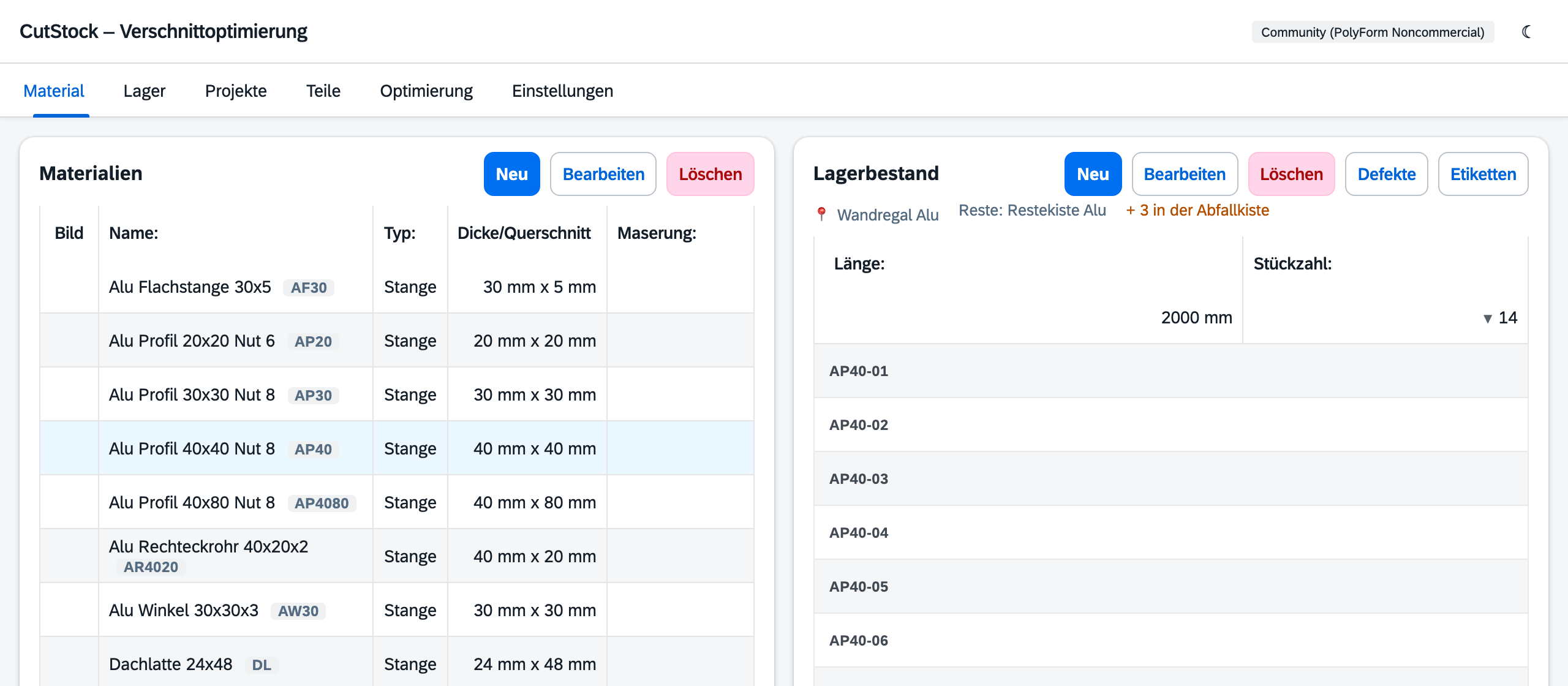
Task: Click Löschen in the Materialien panel
Action: coord(710,174)
